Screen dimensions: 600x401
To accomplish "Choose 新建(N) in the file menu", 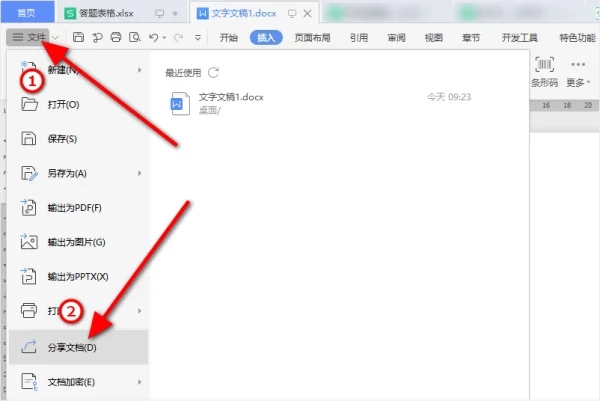I will 78,70.
